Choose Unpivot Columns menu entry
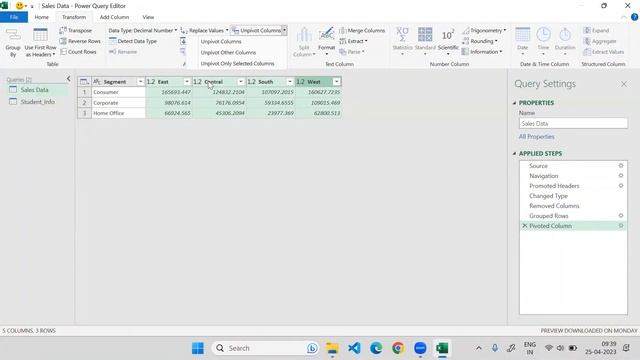This screenshot has width=640, height=360. [221, 42]
